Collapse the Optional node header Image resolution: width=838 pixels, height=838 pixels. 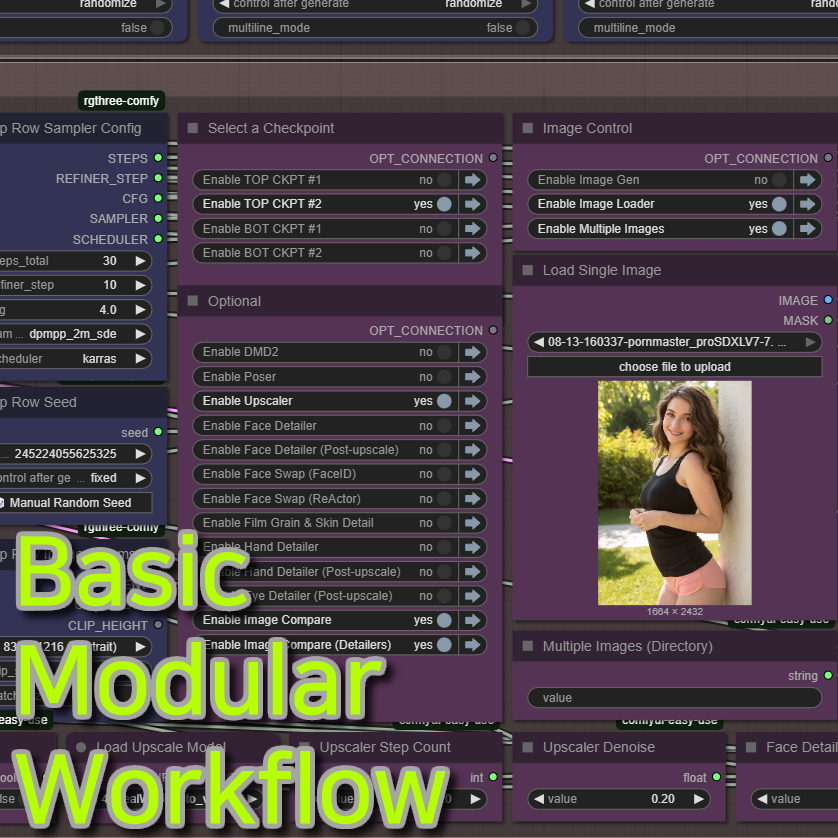193,301
